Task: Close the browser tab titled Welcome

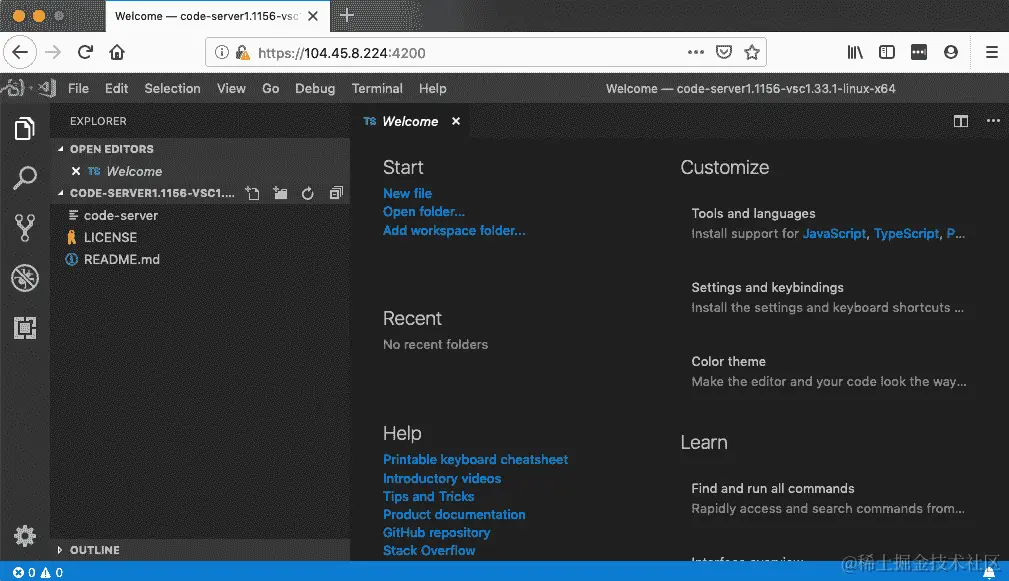Action: pyautogui.click(x=313, y=16)
